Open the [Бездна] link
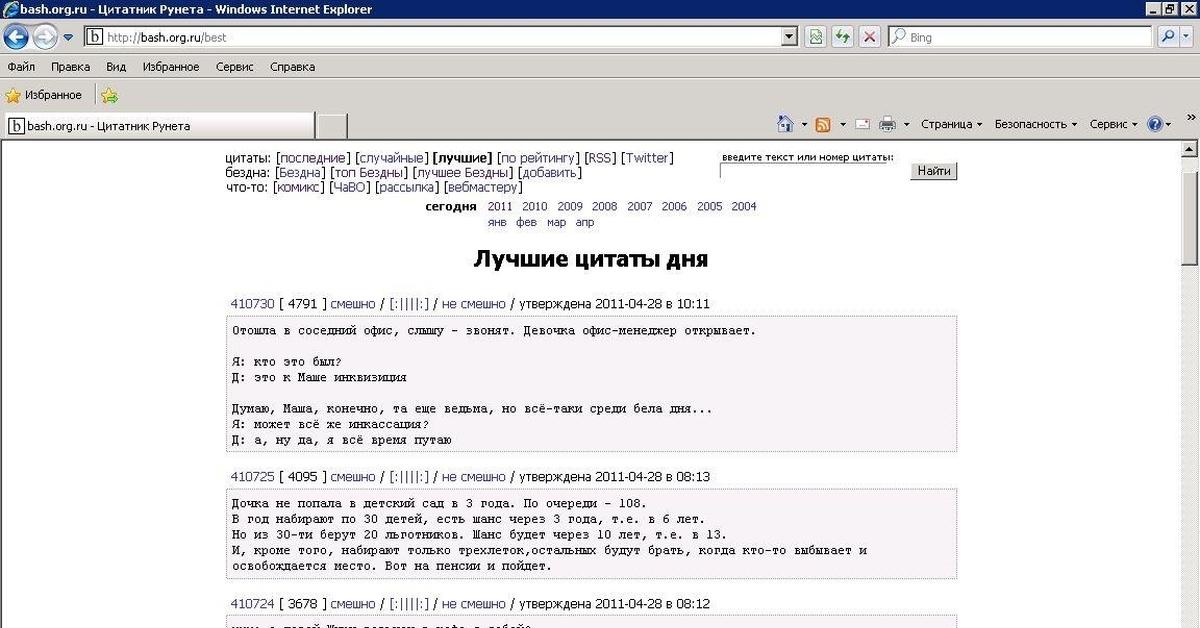1200x628 pixels. pyautogui.click(x=300, y=172)
